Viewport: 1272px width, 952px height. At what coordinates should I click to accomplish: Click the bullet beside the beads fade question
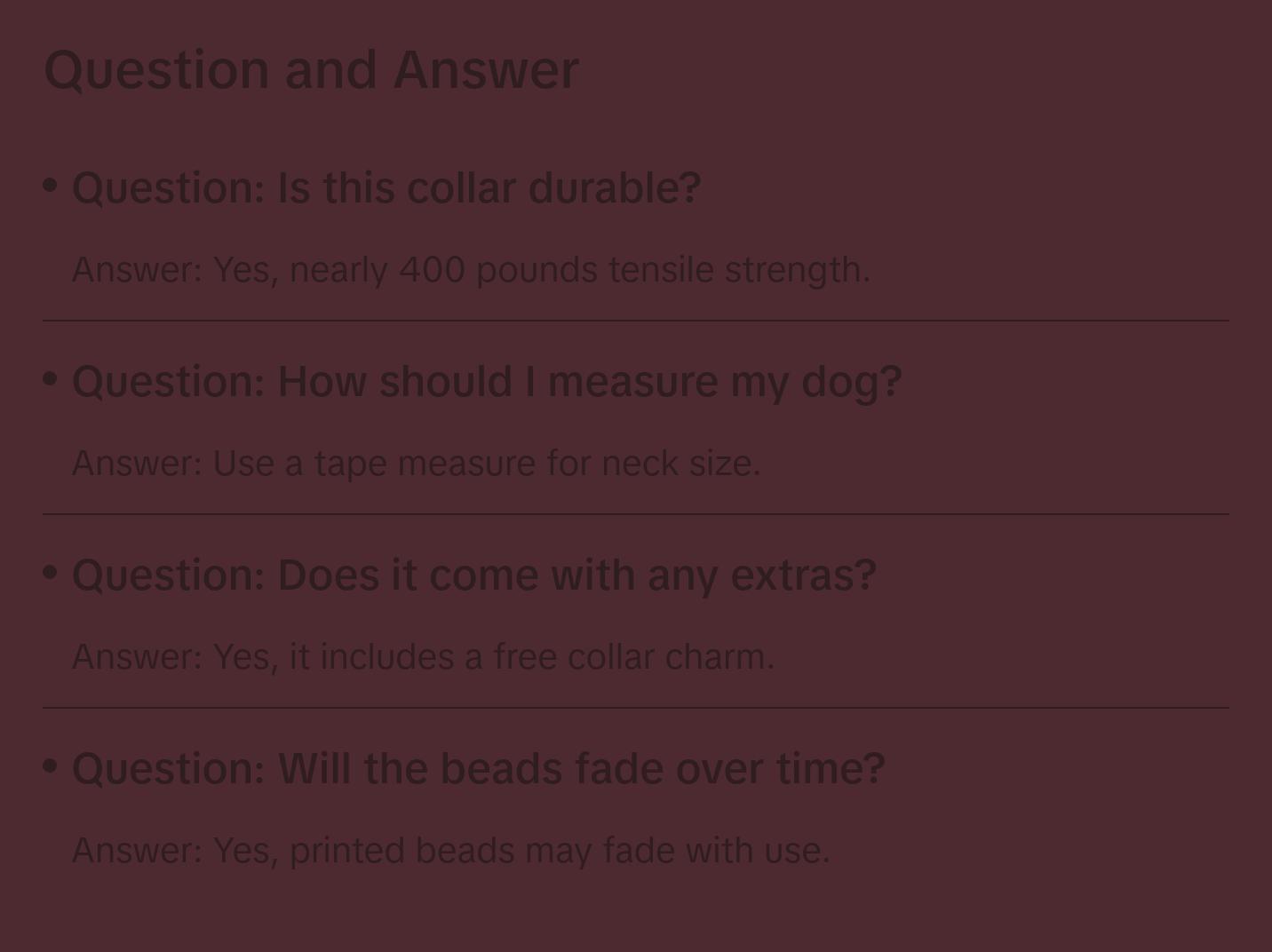[x=51, y=766]
